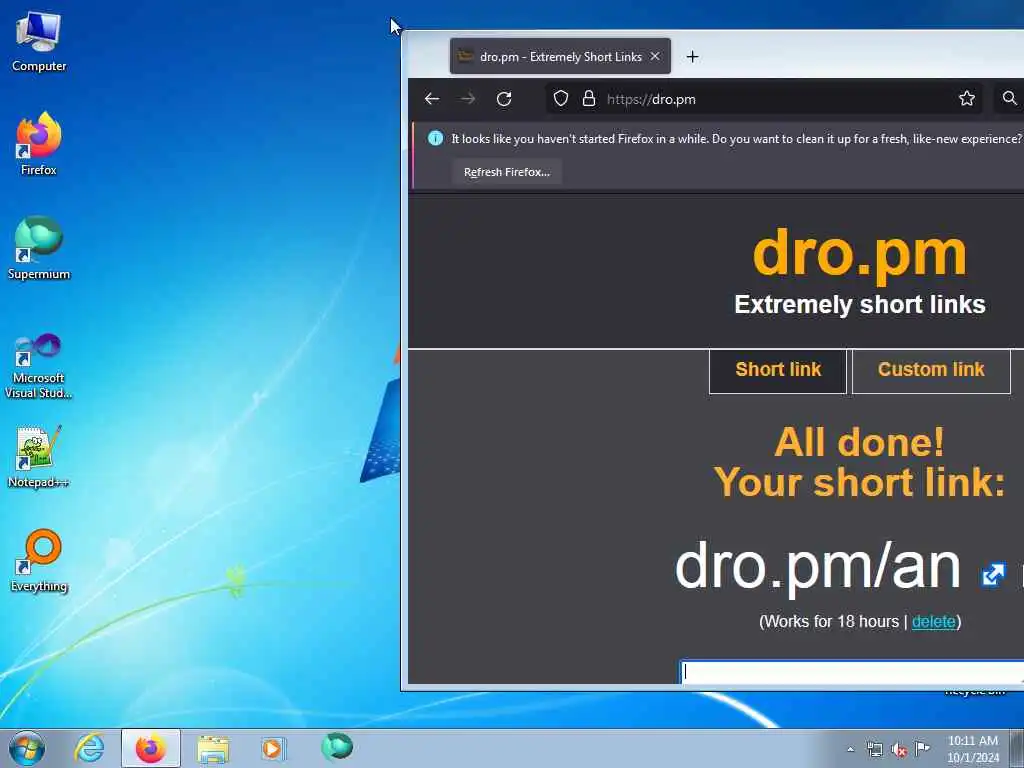1024x768 pixels.
Task: Click the Refresh Firefox... button
Action: click(x=507, y=172)
